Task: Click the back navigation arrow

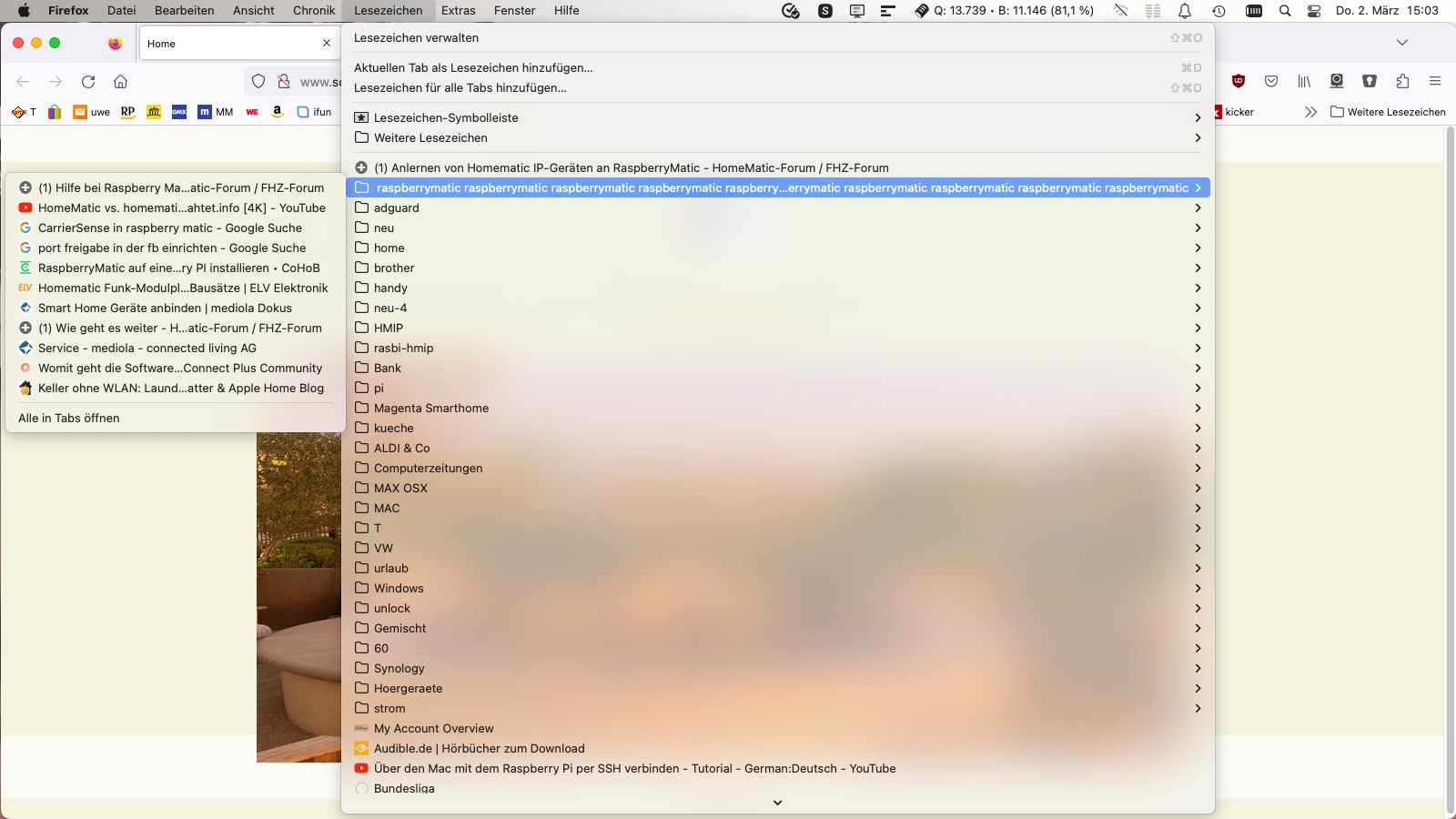Action: coord(24,82)
